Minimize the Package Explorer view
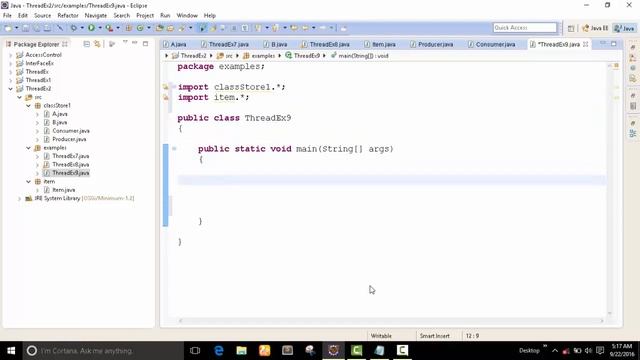The width and height of the screenshot is (640, 360). pos(135,43)
